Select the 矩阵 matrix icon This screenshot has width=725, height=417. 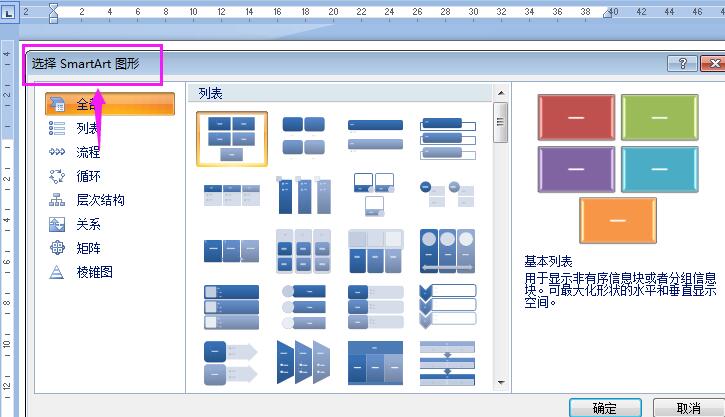[57, 248]
